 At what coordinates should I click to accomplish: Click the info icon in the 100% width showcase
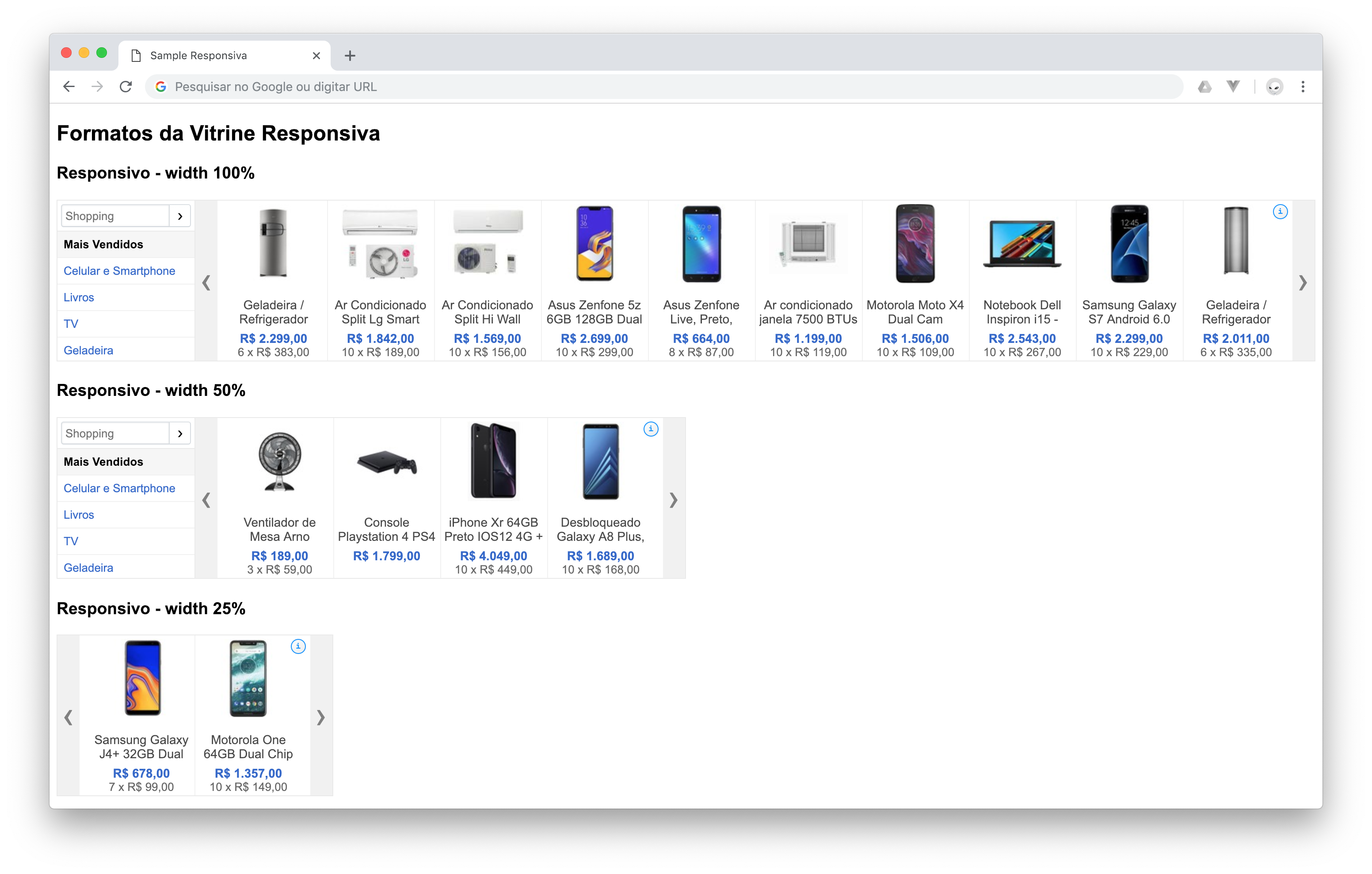[x=1280, y=211]
